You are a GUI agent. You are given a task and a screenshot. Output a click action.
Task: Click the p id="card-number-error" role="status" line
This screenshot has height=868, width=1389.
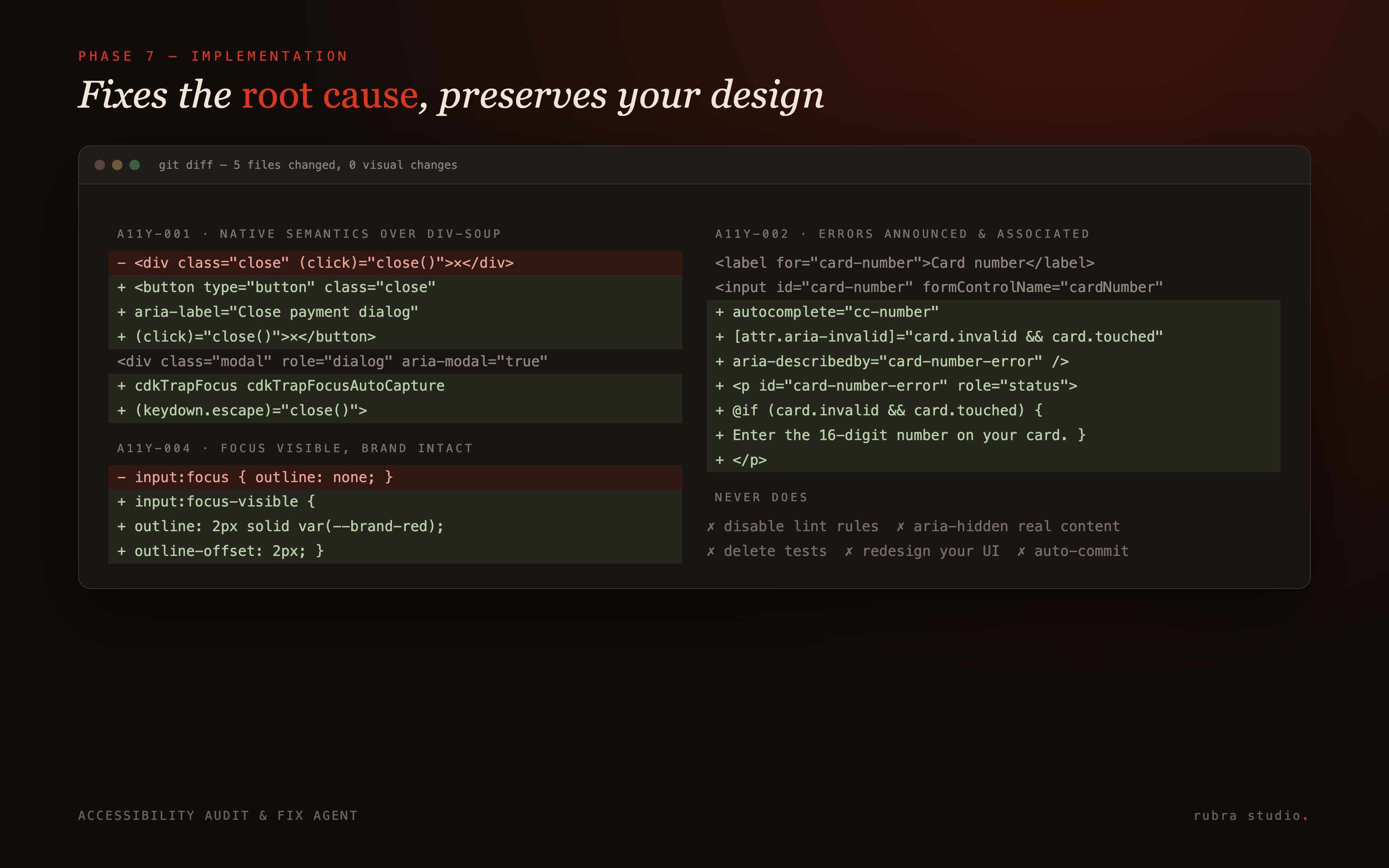pos(993,386)
